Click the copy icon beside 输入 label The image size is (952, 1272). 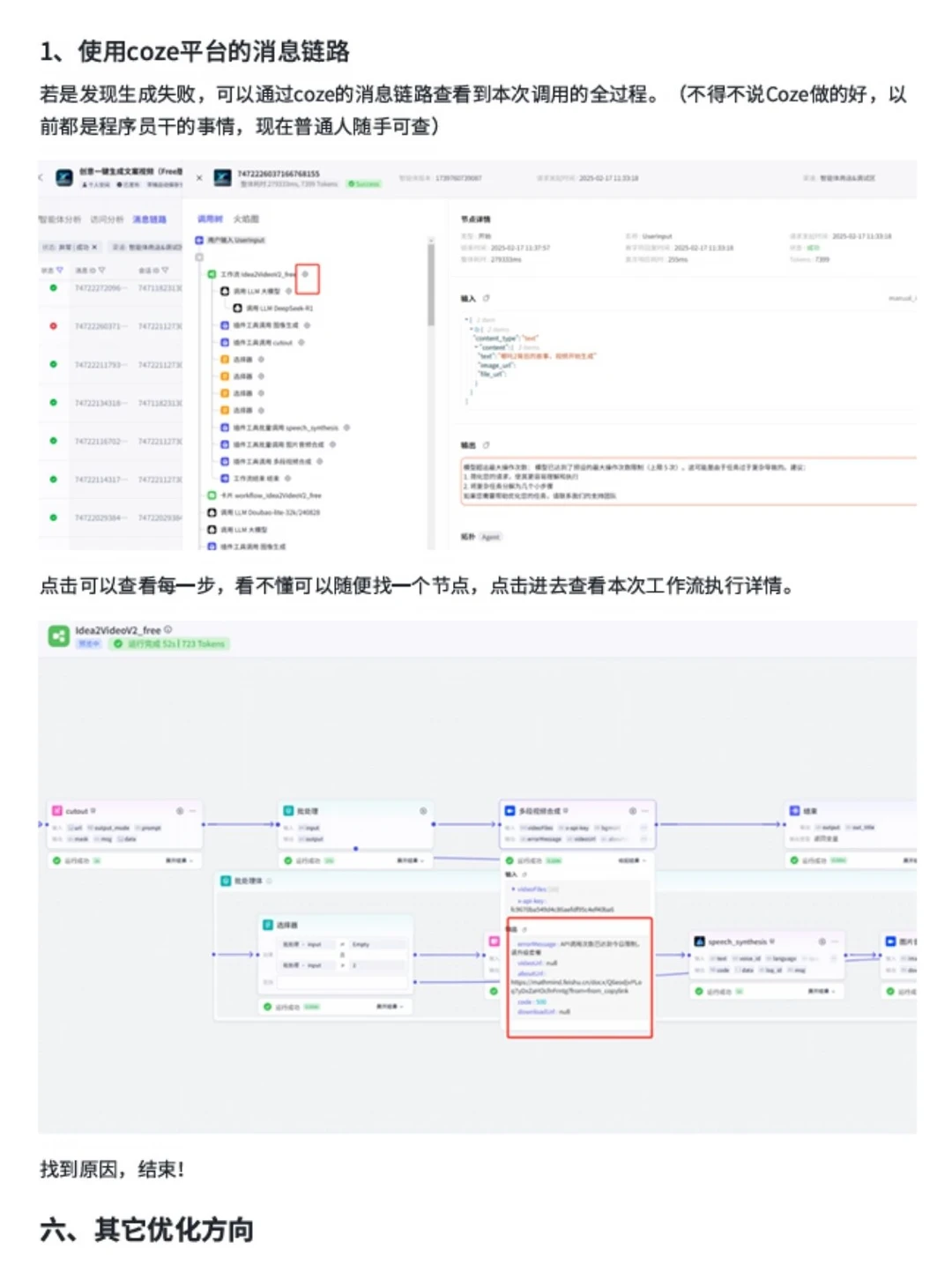click(486, 298)
